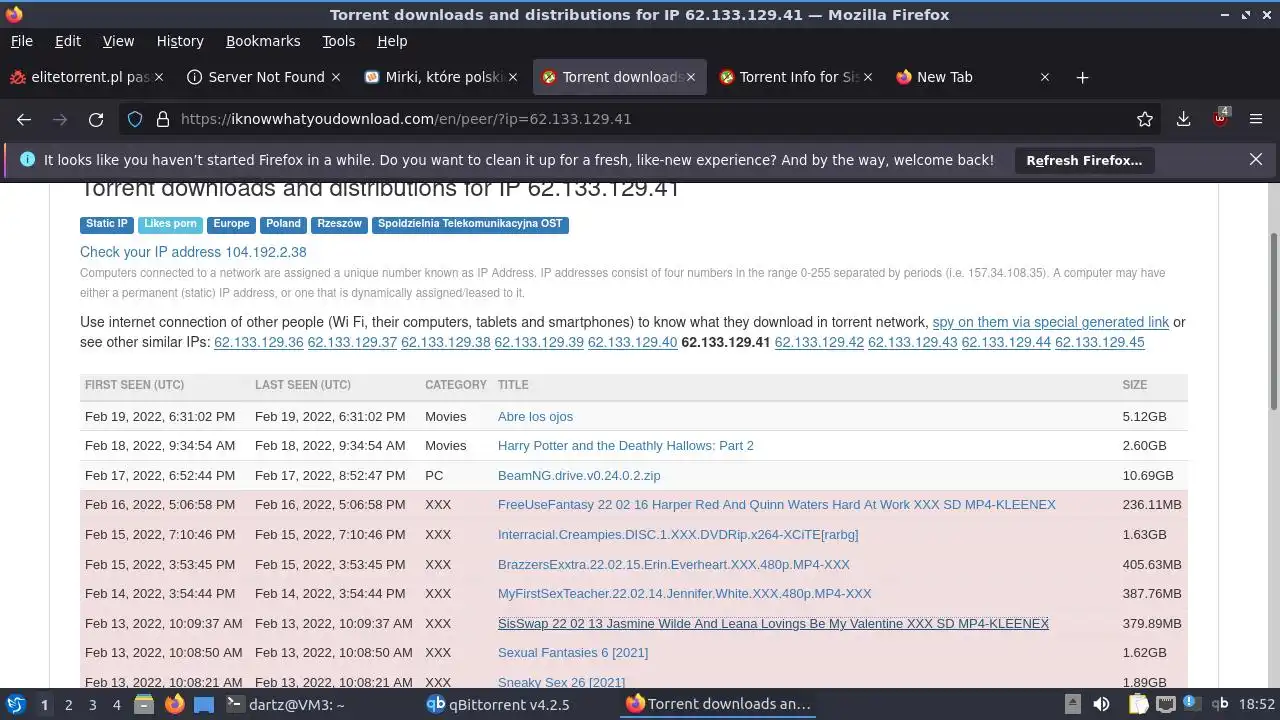Open the Firefox hamburger application menu
Image resolution: width=1280 pixels, height=720 pixels.
(x=1256, y=119)
